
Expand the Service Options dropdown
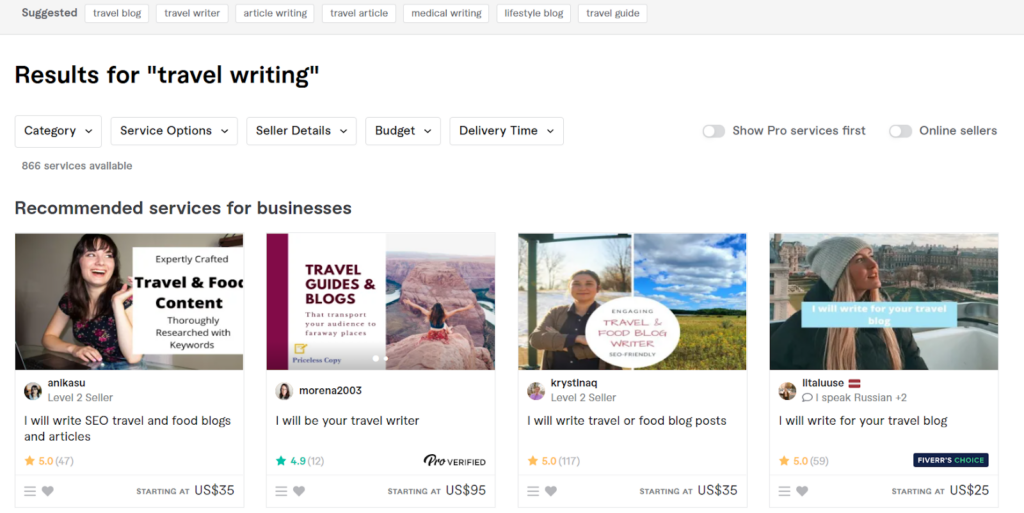pyautogui.click(x=174, y=131)
